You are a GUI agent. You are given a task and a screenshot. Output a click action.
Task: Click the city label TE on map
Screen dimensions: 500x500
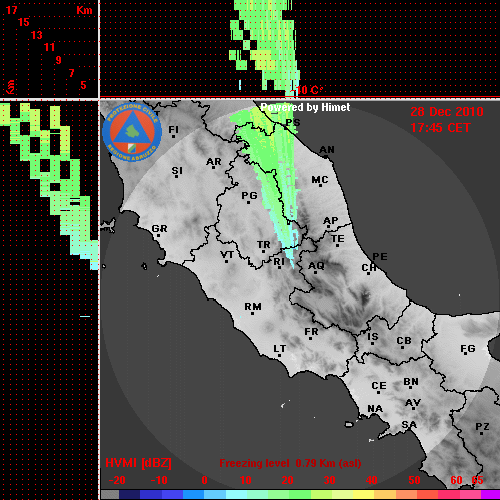point(337,239)
